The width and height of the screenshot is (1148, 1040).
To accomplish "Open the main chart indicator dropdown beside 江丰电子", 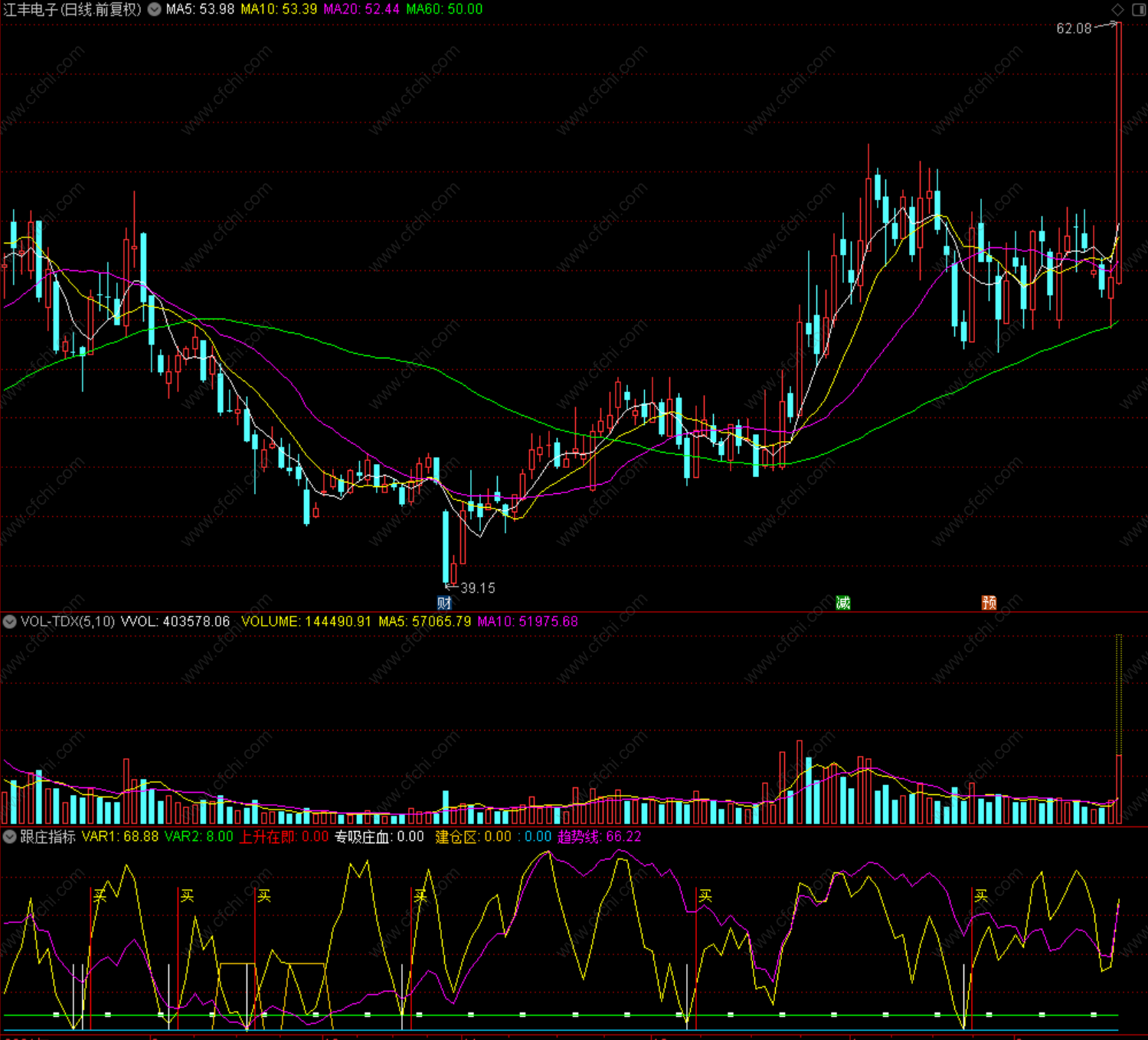I will tap(154, 9).
